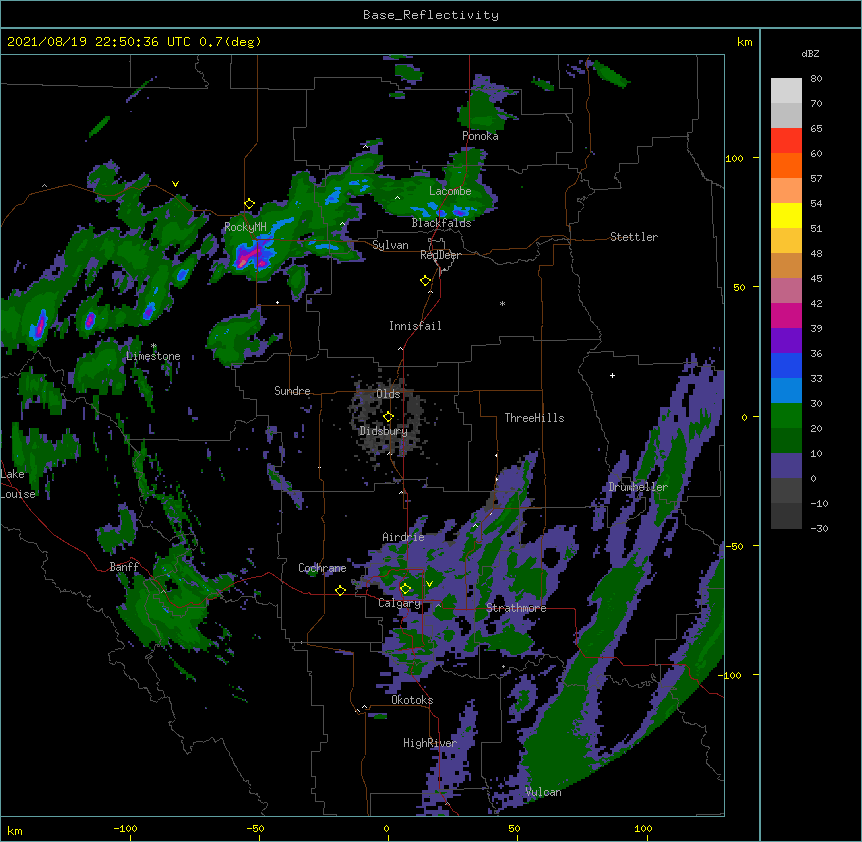This screenshot has width=862, height=842.
Task: Click the Sundre city label
Action: point(292,391)
